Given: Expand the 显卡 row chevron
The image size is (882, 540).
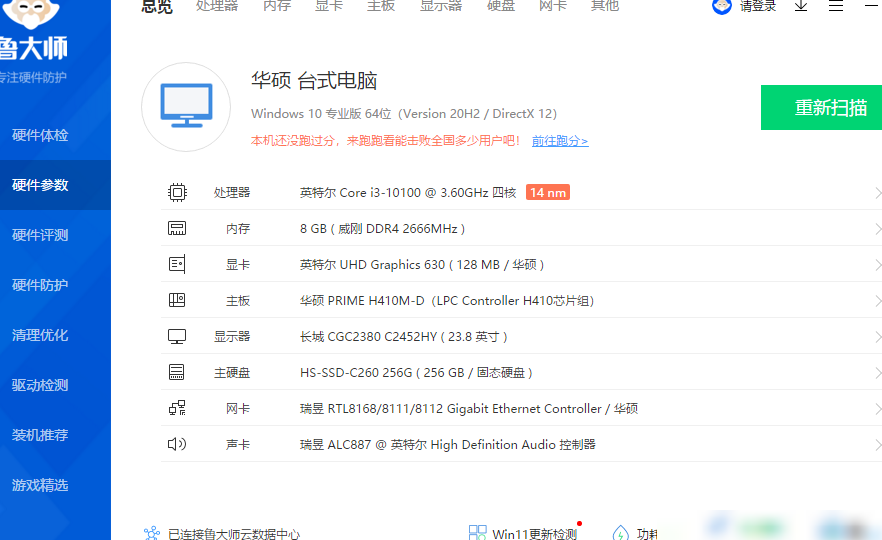Looking at the screenshot, I should [x=878, y=265].
